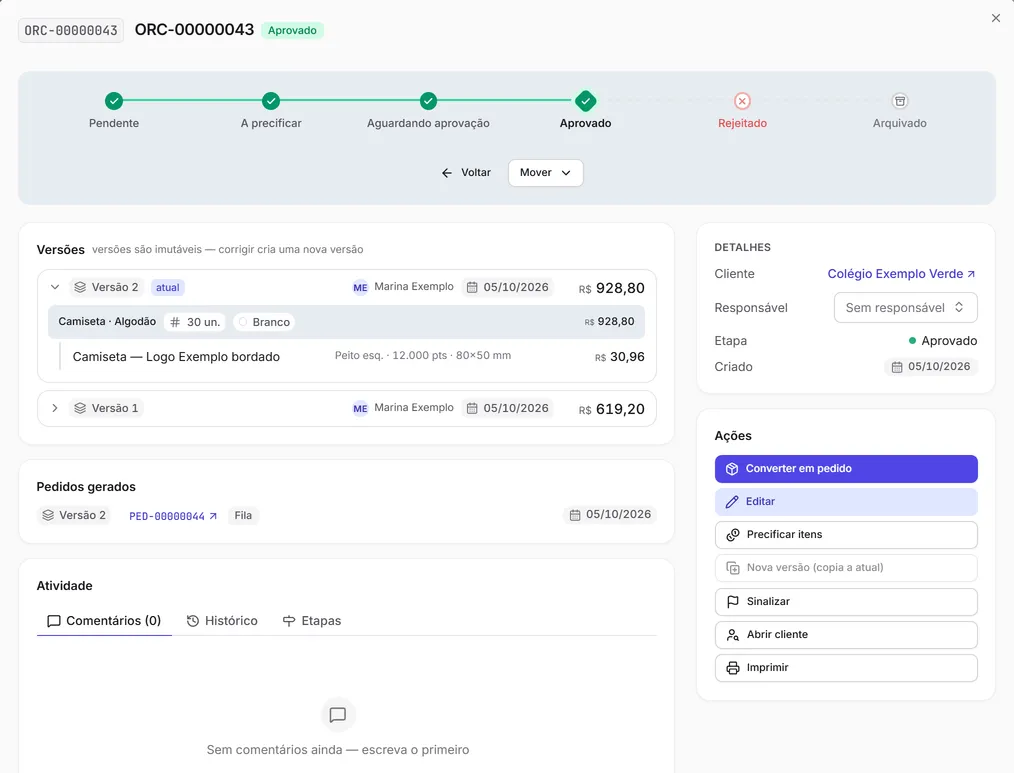Click the pencil icon in Editar
Image resolution: width=1014 pixels, height=773 pixels.
click(x=732, y=502)
